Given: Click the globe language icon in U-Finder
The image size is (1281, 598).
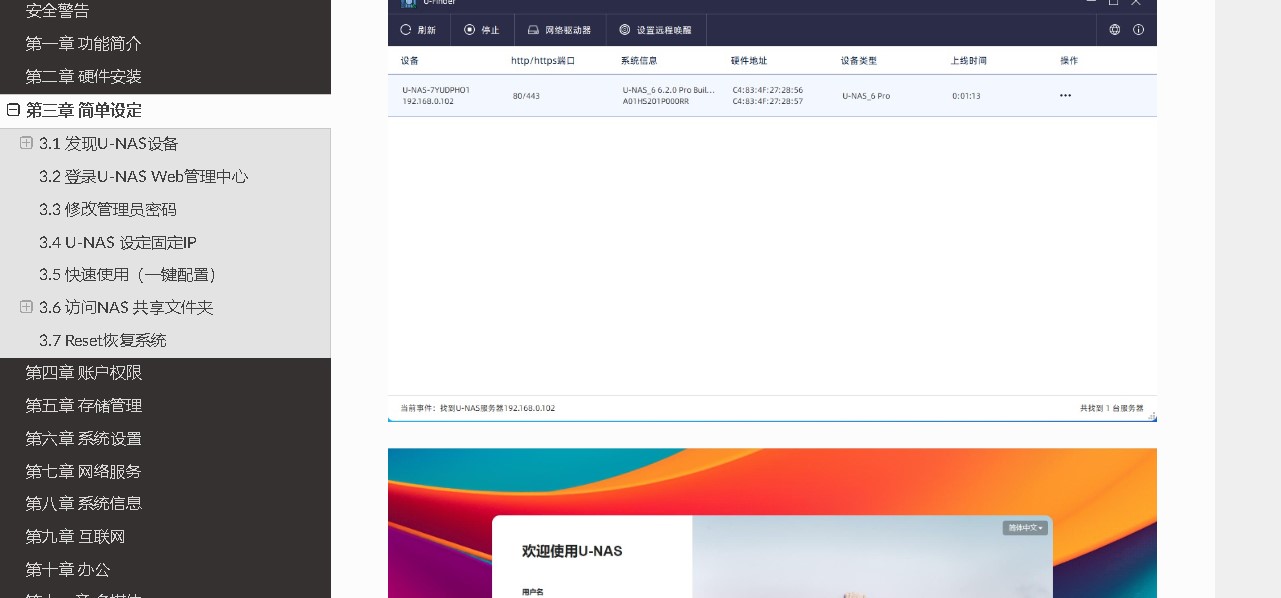Looking at the screenshot, I should (x=1115, y=30).
